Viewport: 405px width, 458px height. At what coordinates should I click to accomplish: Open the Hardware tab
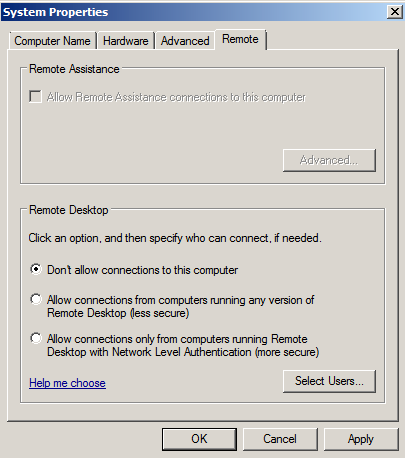click(126, 41)
